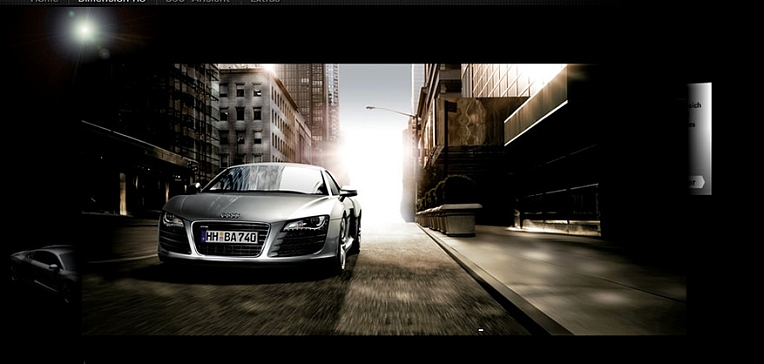Click the bright lens flare light top-left
Image resolution: width=764 pixels, height=364 pixels.
(x=85, y=30)
